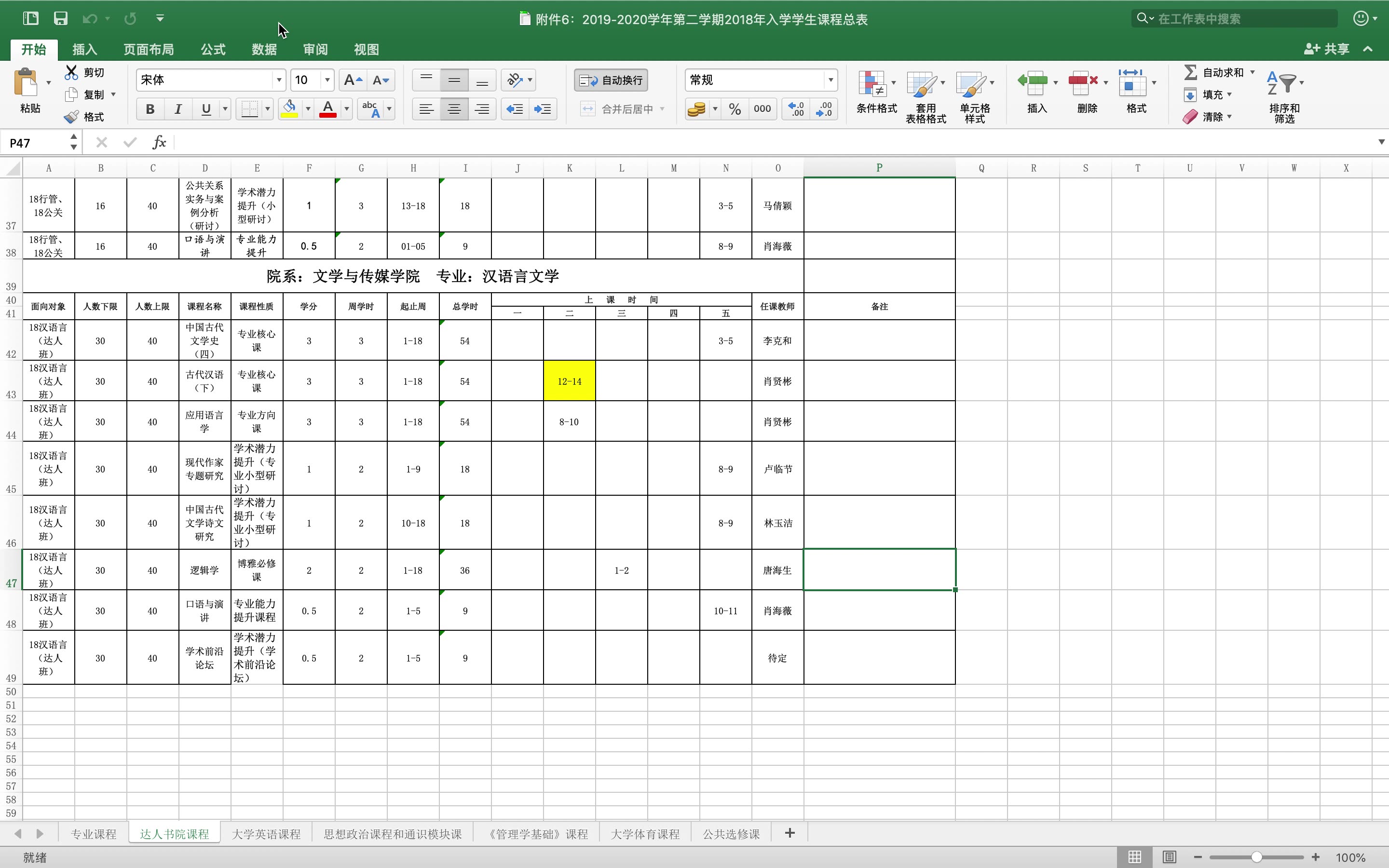Image resolution: width=1389 pixels, height=868 pixels.
Task: Decrease indent
Action: coord(515,108)
